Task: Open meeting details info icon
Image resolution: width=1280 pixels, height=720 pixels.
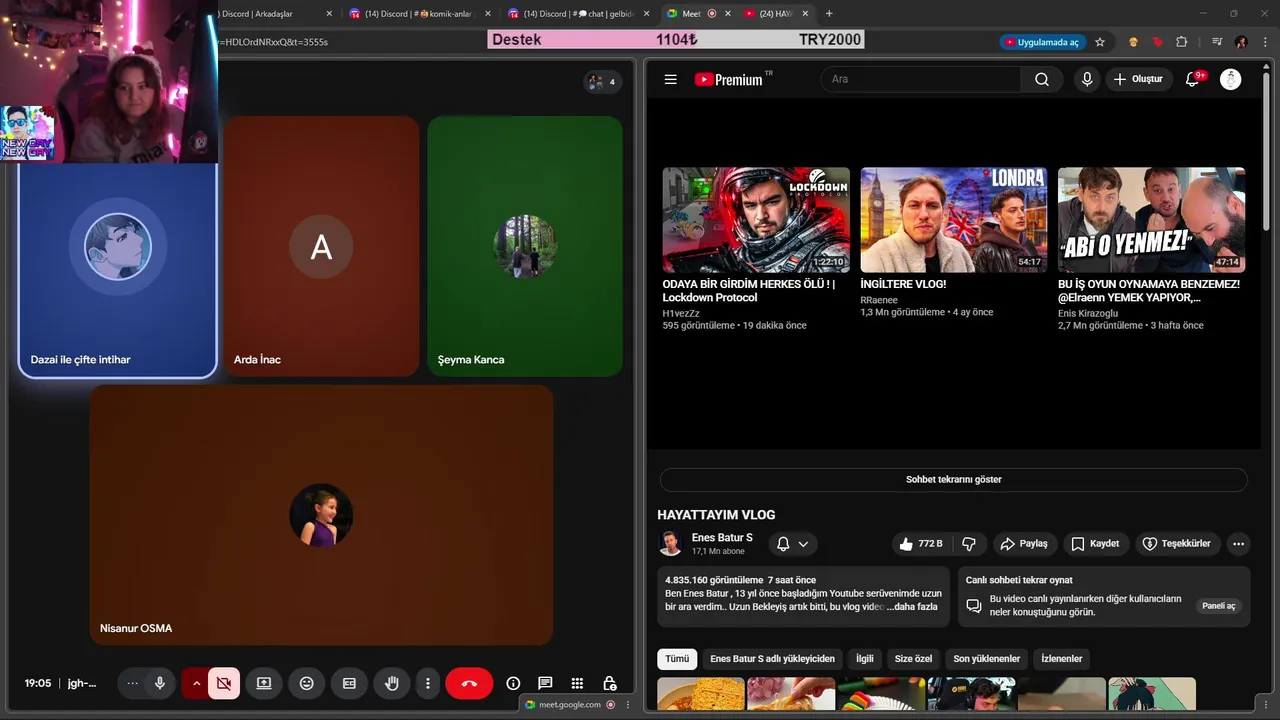Action: [513, 683]
